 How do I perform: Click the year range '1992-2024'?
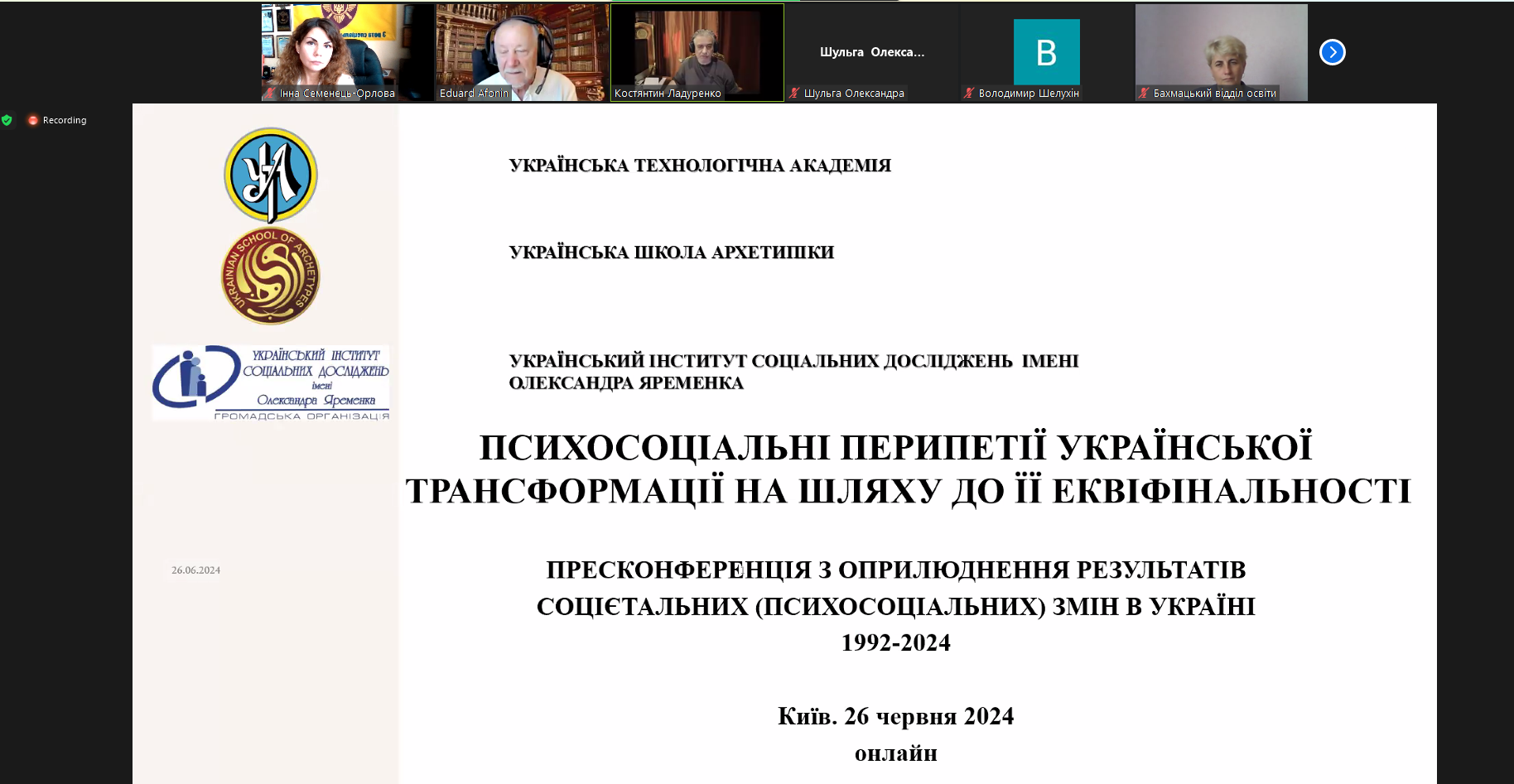(x=896, y=642)
